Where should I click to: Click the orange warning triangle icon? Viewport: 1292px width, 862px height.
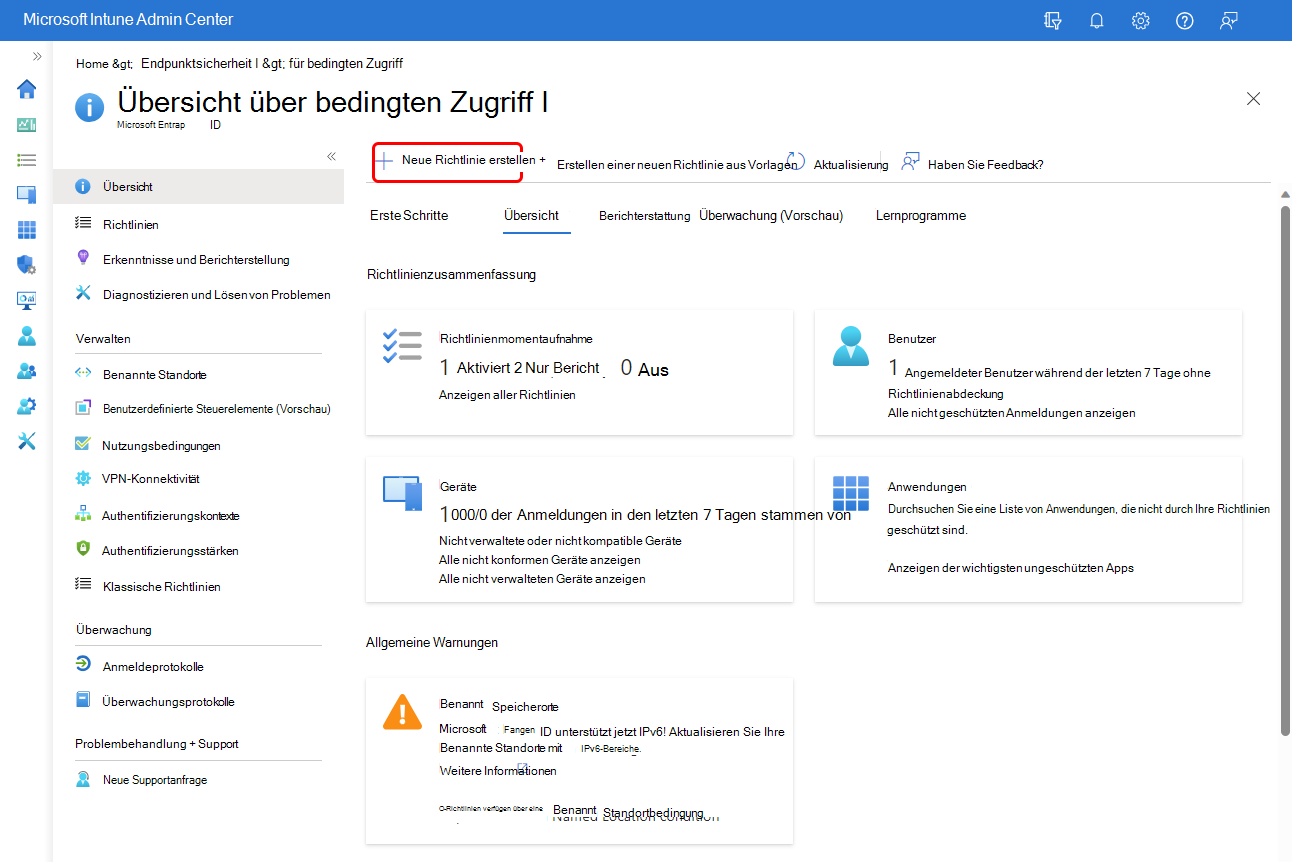point(403,711)
